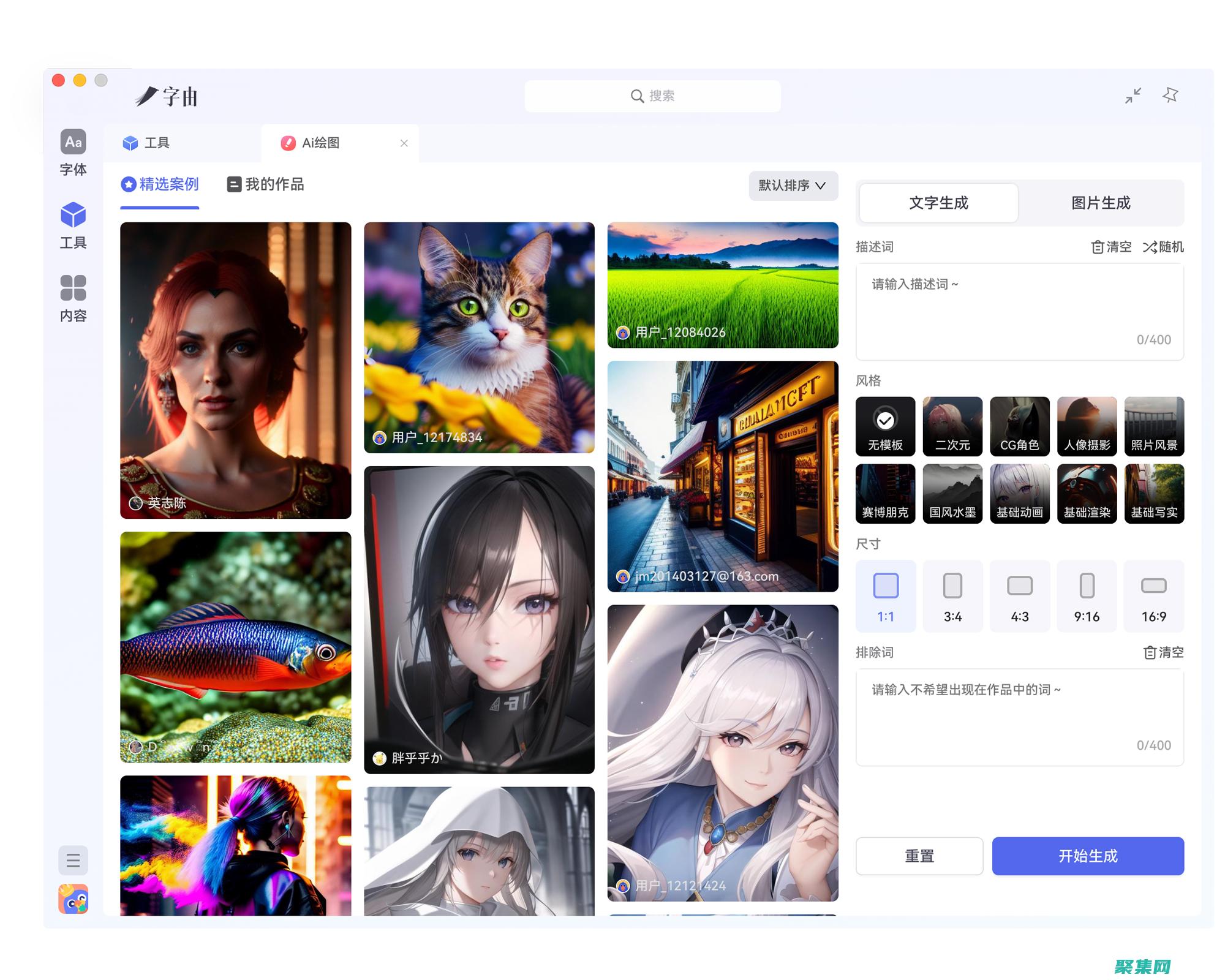Select the 内容 content grid icon

tap(73, 288)
